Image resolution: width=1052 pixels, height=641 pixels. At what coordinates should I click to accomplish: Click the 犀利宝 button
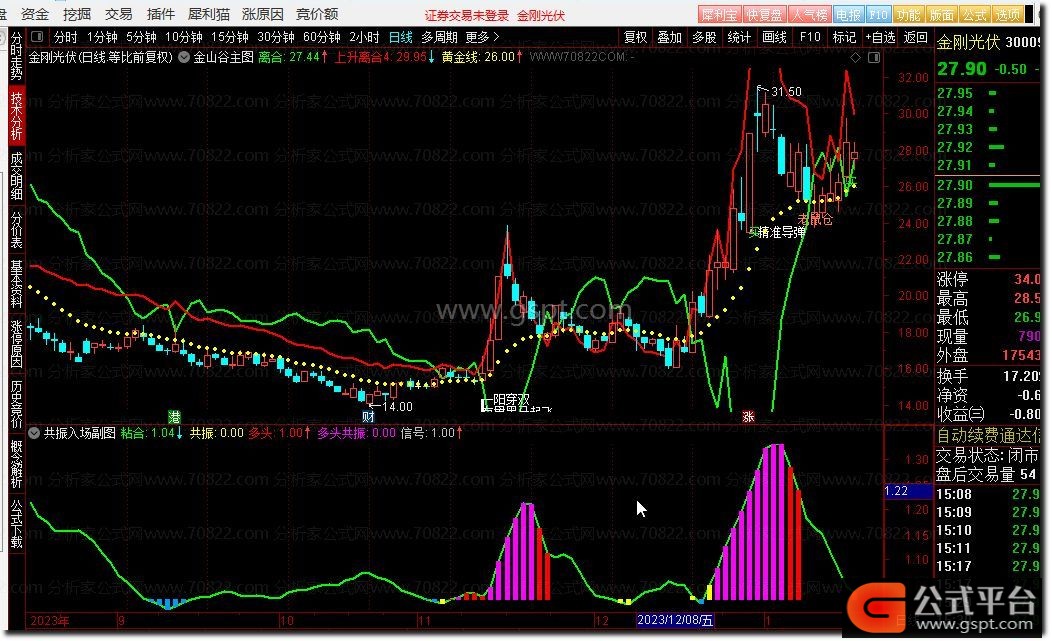coord(719,14)
